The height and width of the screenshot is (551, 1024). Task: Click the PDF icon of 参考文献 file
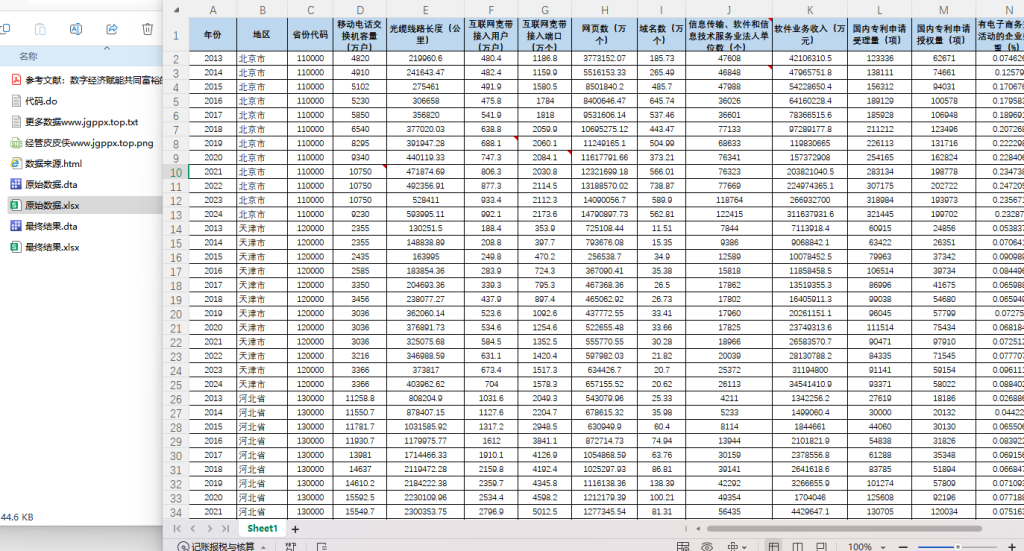[x=16, y=80]
